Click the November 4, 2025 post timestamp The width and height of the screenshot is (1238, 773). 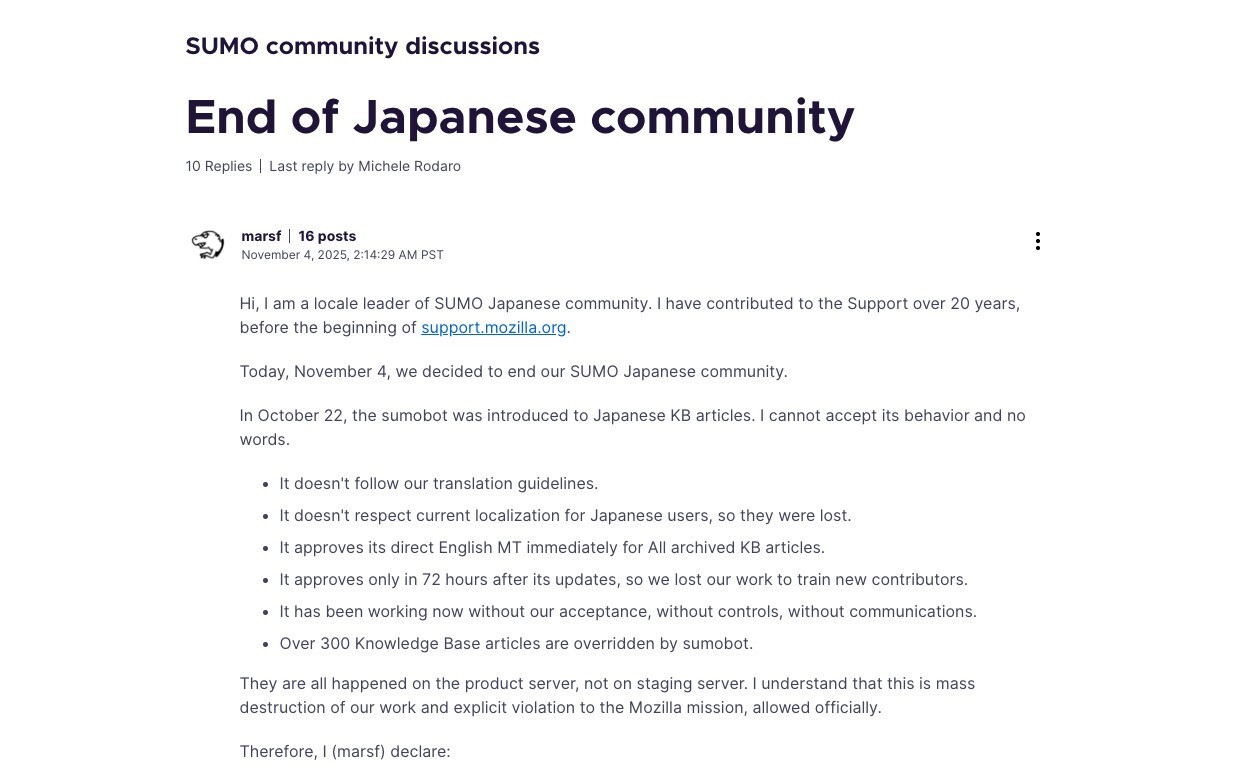click(342, 255)
